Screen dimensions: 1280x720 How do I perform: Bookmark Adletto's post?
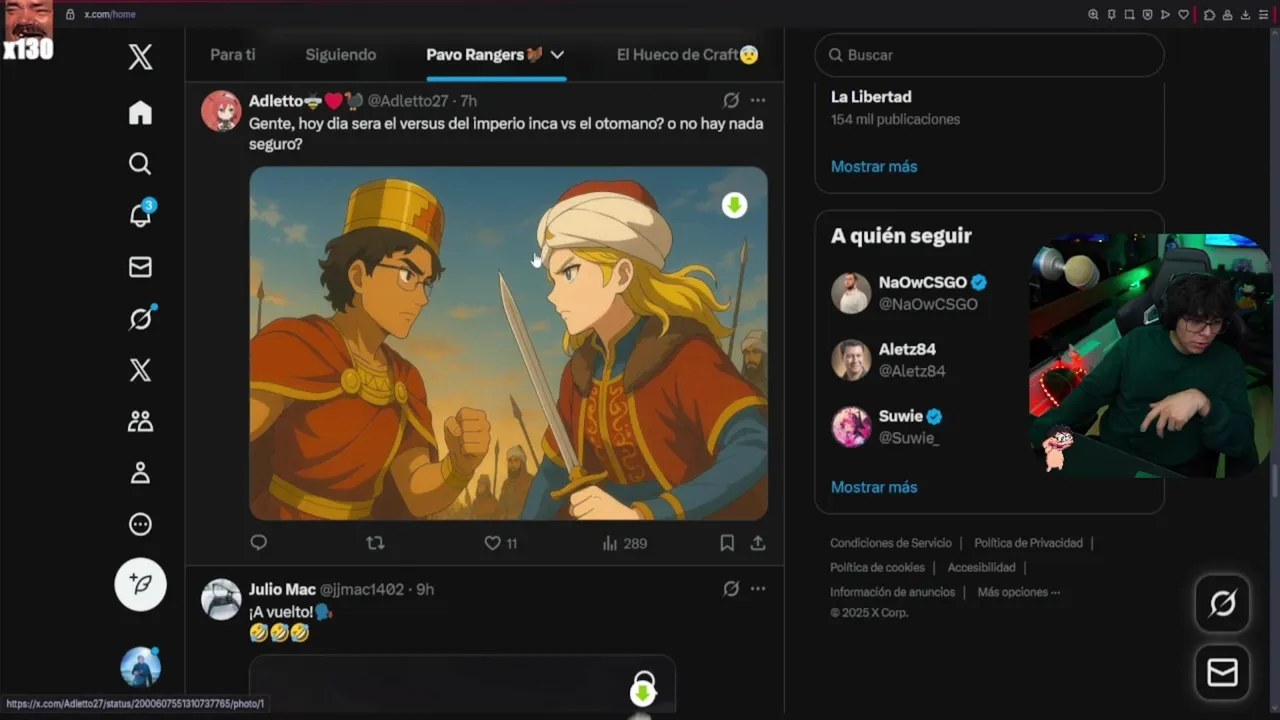point(727,543)
